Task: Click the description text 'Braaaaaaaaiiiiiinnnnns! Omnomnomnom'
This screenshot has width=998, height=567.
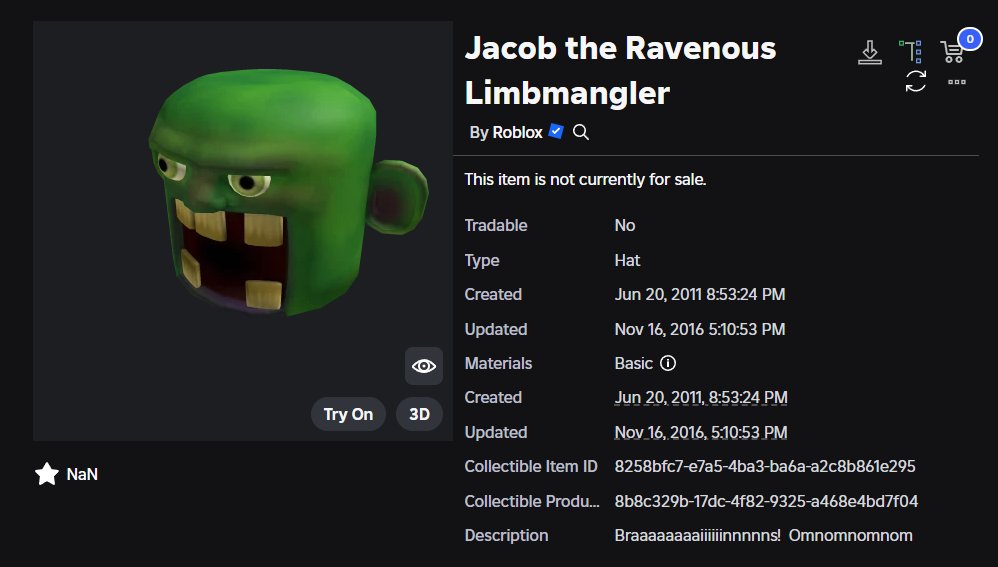Action: [763, 535]
